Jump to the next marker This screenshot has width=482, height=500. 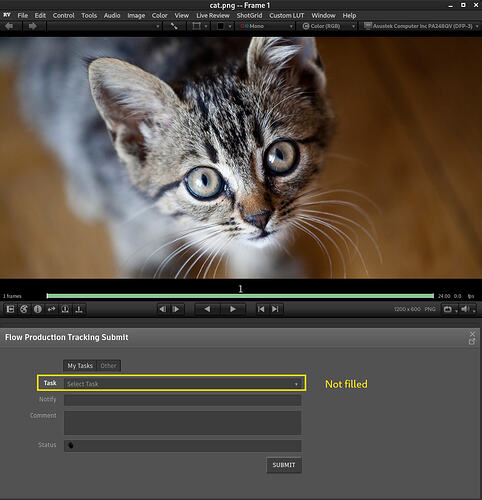tap(275, 309)
